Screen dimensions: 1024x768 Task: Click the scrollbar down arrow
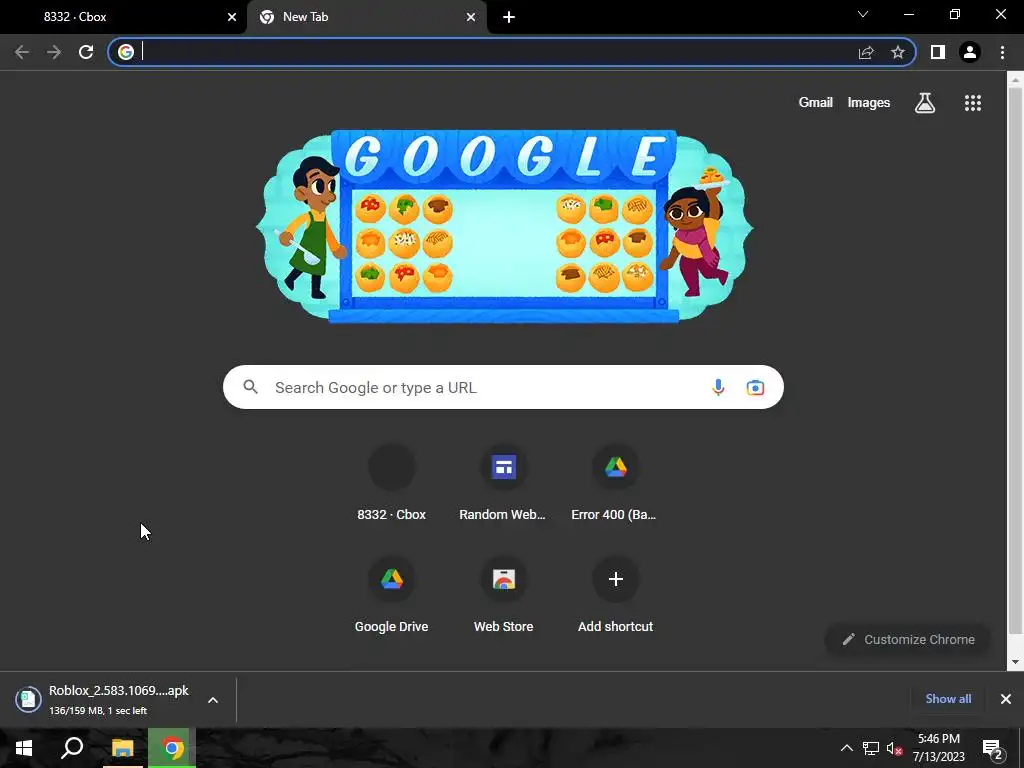(x=1014, y=662)
